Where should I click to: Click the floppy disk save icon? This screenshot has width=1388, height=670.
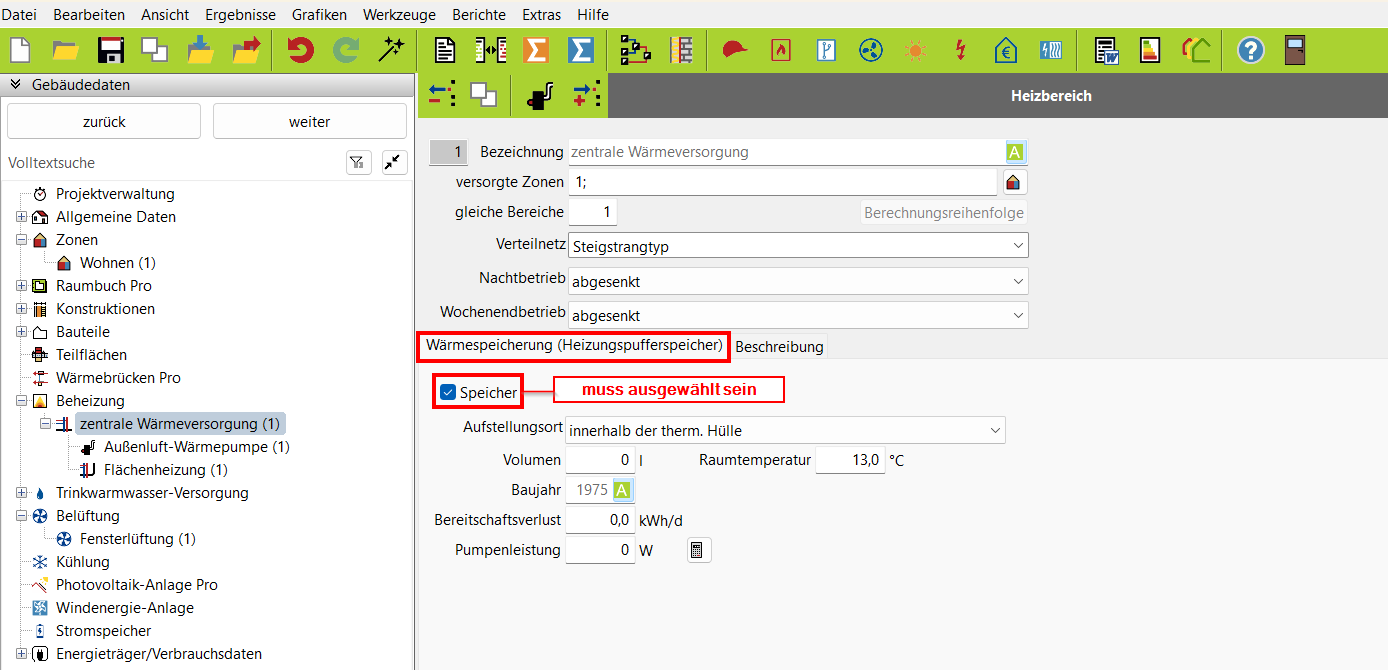tap(109, 50)
